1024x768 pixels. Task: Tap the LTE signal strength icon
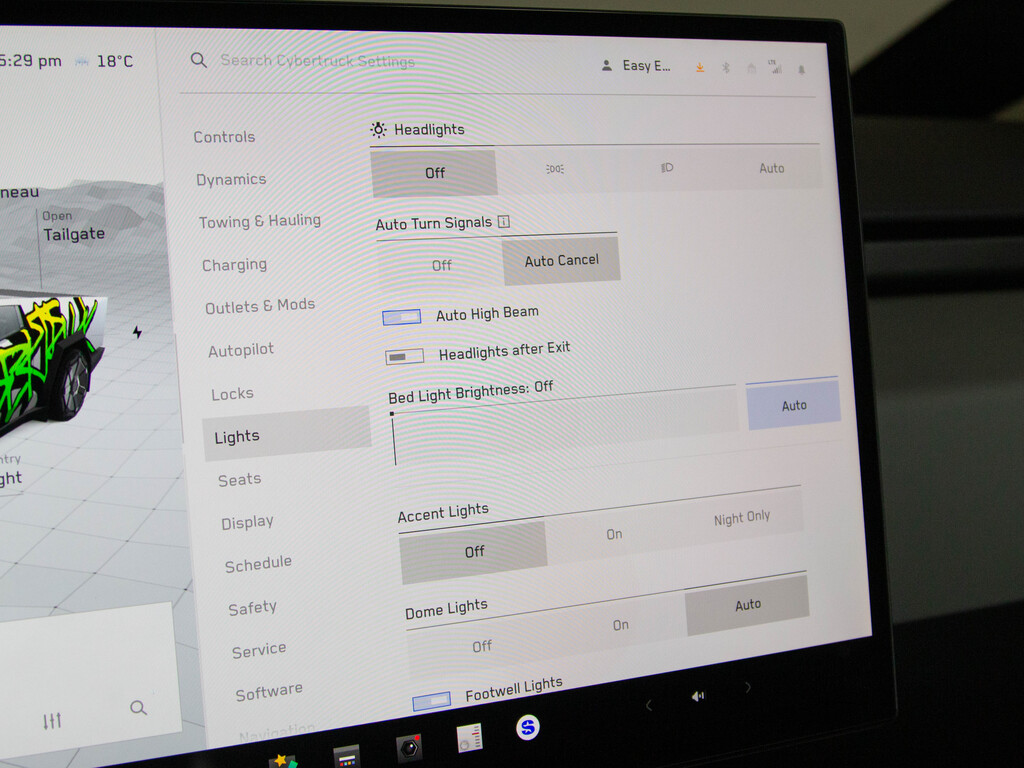pos(775,67)
